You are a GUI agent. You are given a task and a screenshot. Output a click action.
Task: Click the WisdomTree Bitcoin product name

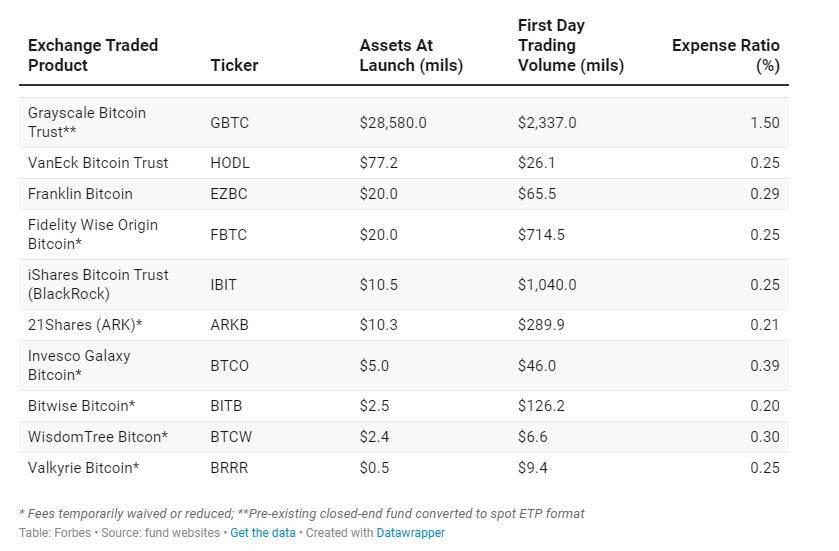(98, 437)
